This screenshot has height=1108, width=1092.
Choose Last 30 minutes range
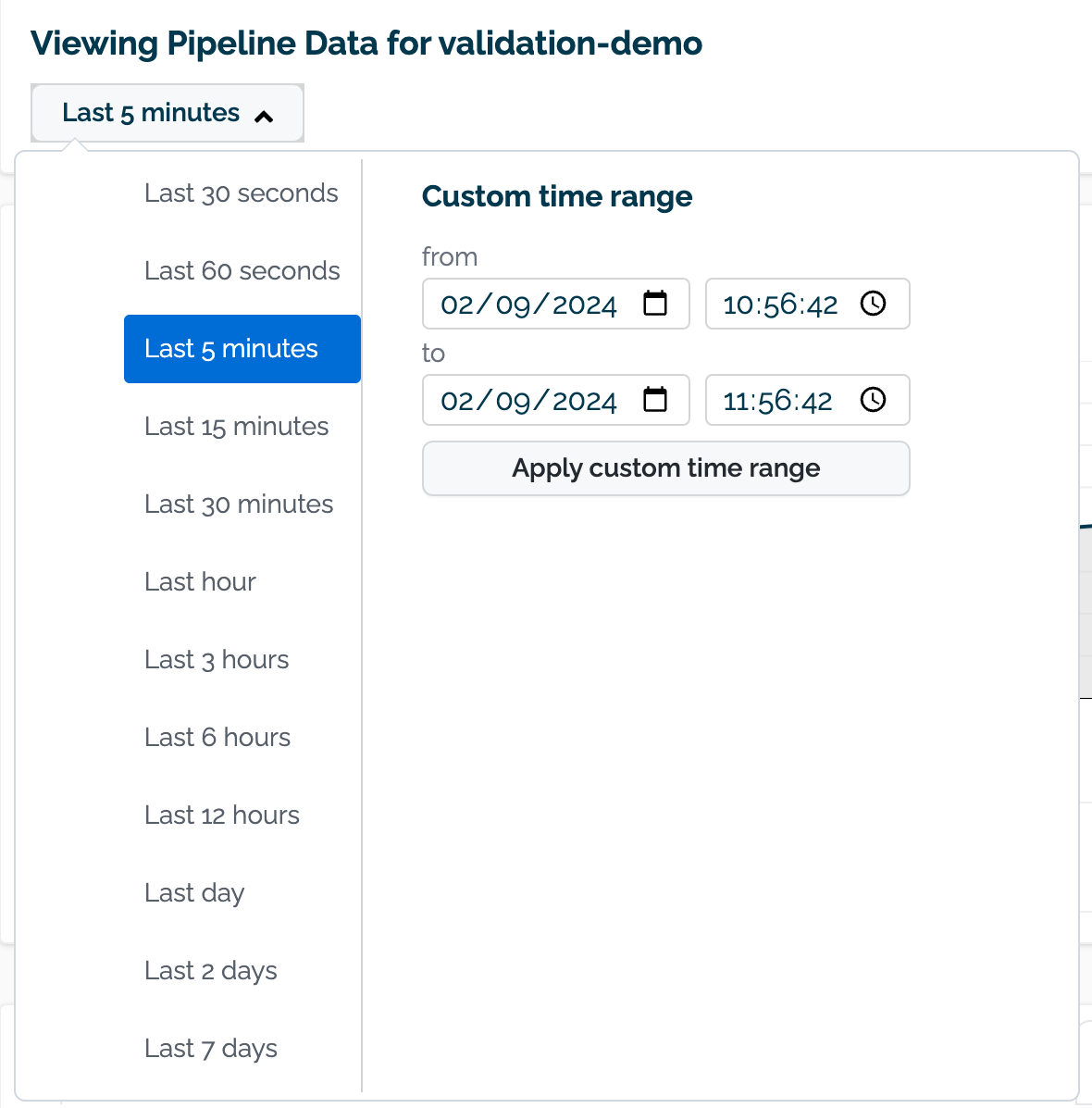click(239, 504)
